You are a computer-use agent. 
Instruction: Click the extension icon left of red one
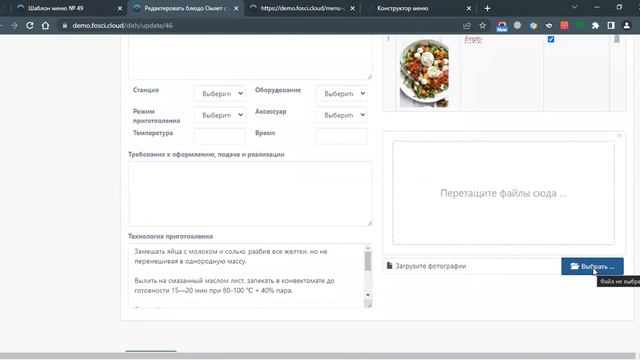tap(549, 25)
